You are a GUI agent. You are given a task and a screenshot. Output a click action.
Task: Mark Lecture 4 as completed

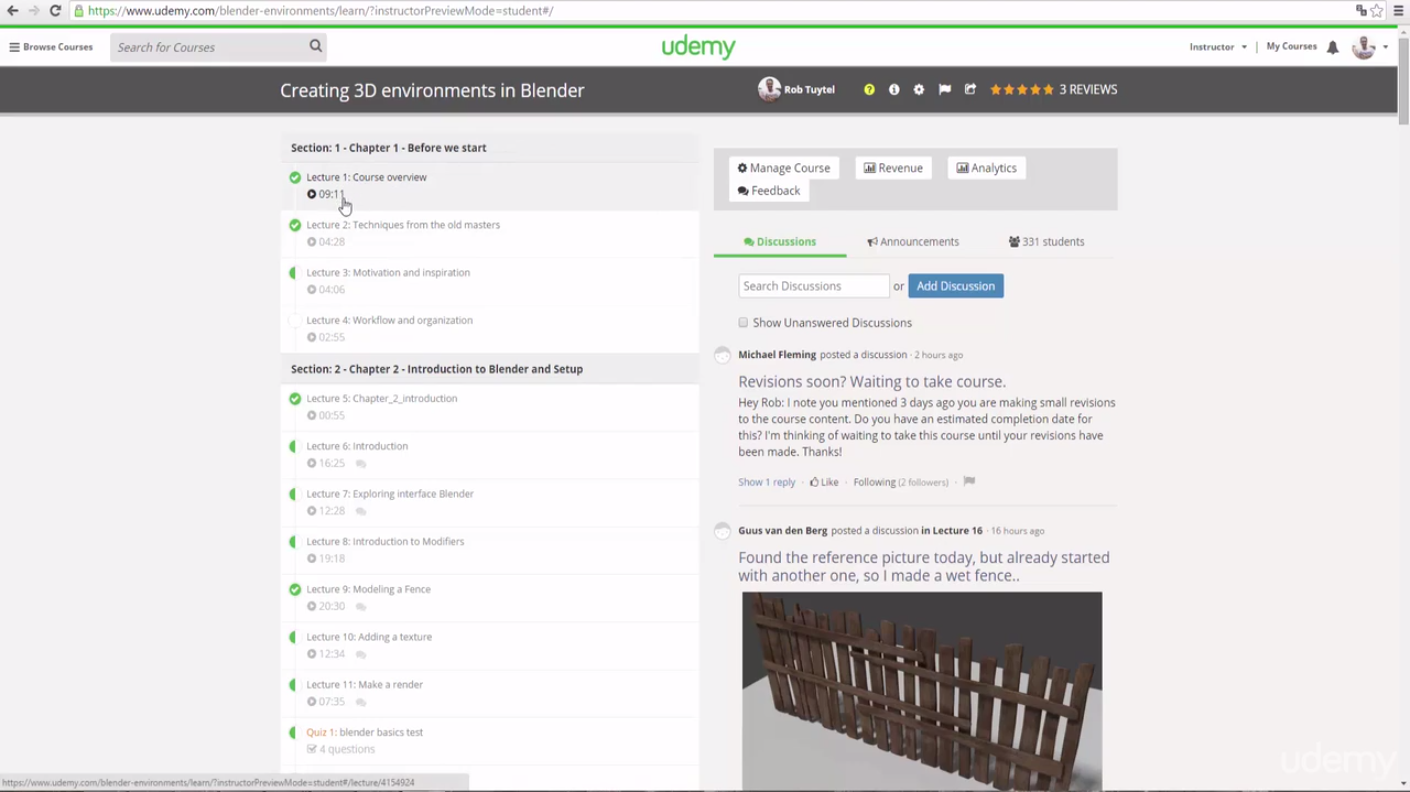[x=295, y=321]
